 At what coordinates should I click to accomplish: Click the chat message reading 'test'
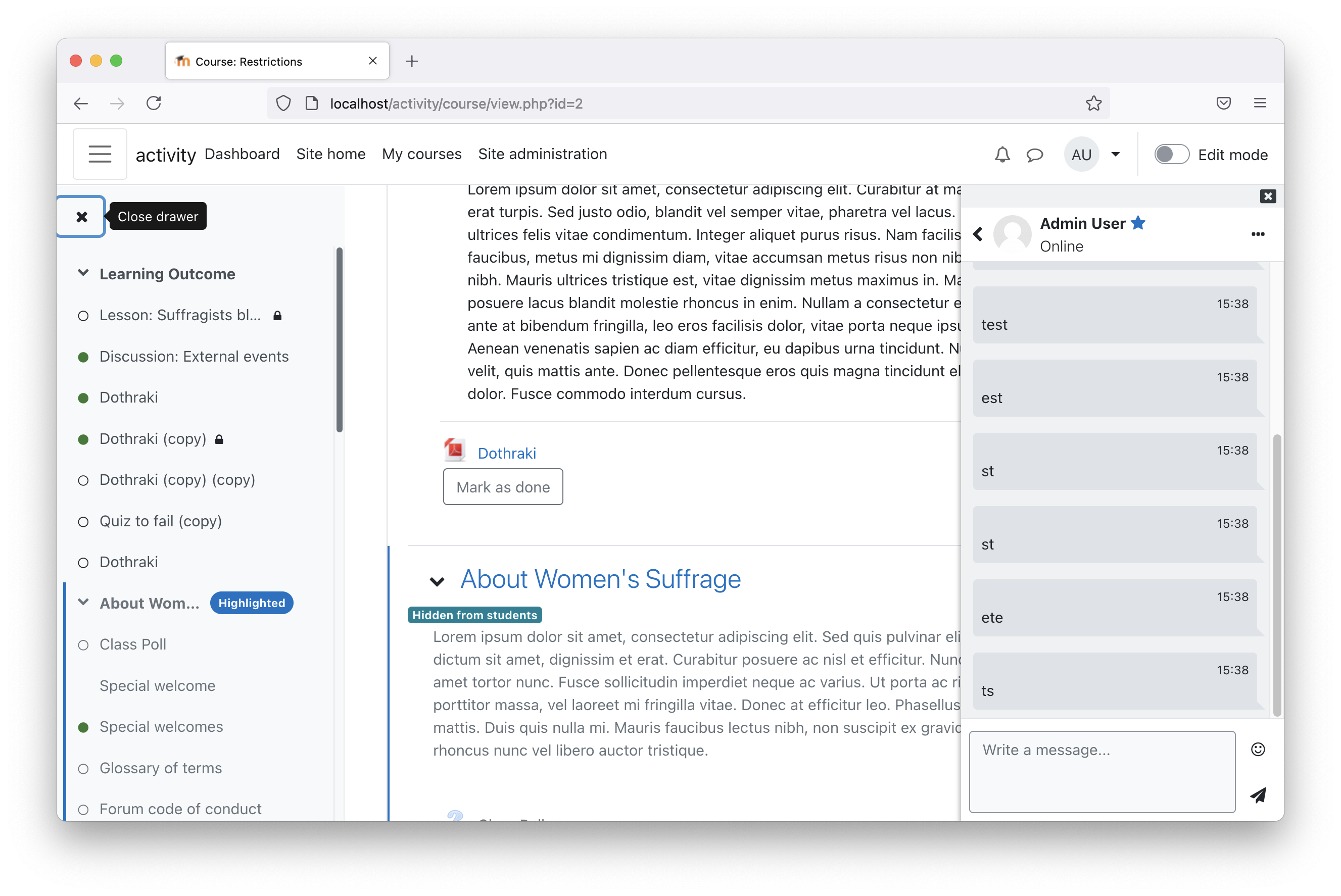[x=1115, y=315]
